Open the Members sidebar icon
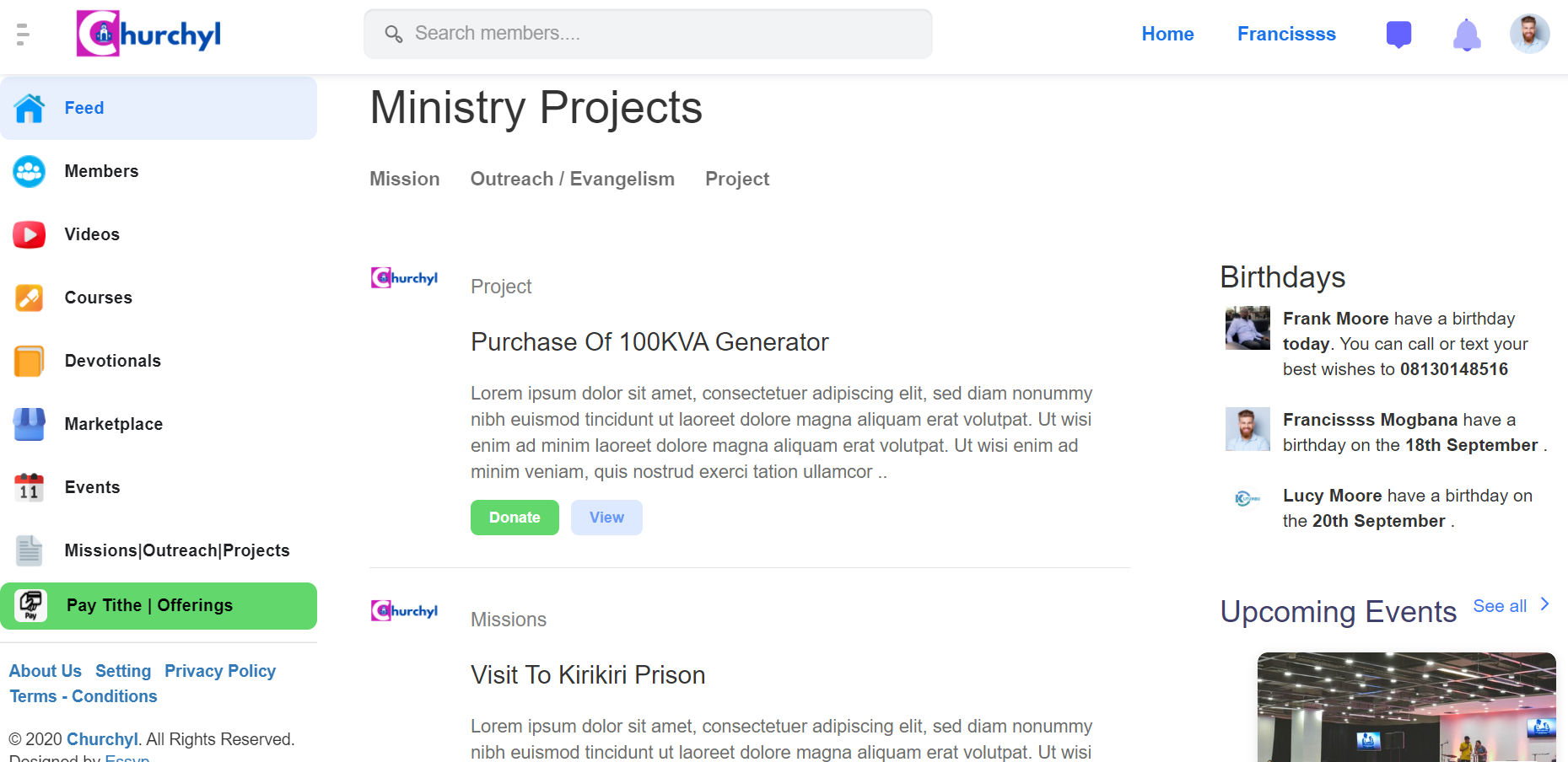The height and width of the screenshot is (762, 1568). [29, 171]
